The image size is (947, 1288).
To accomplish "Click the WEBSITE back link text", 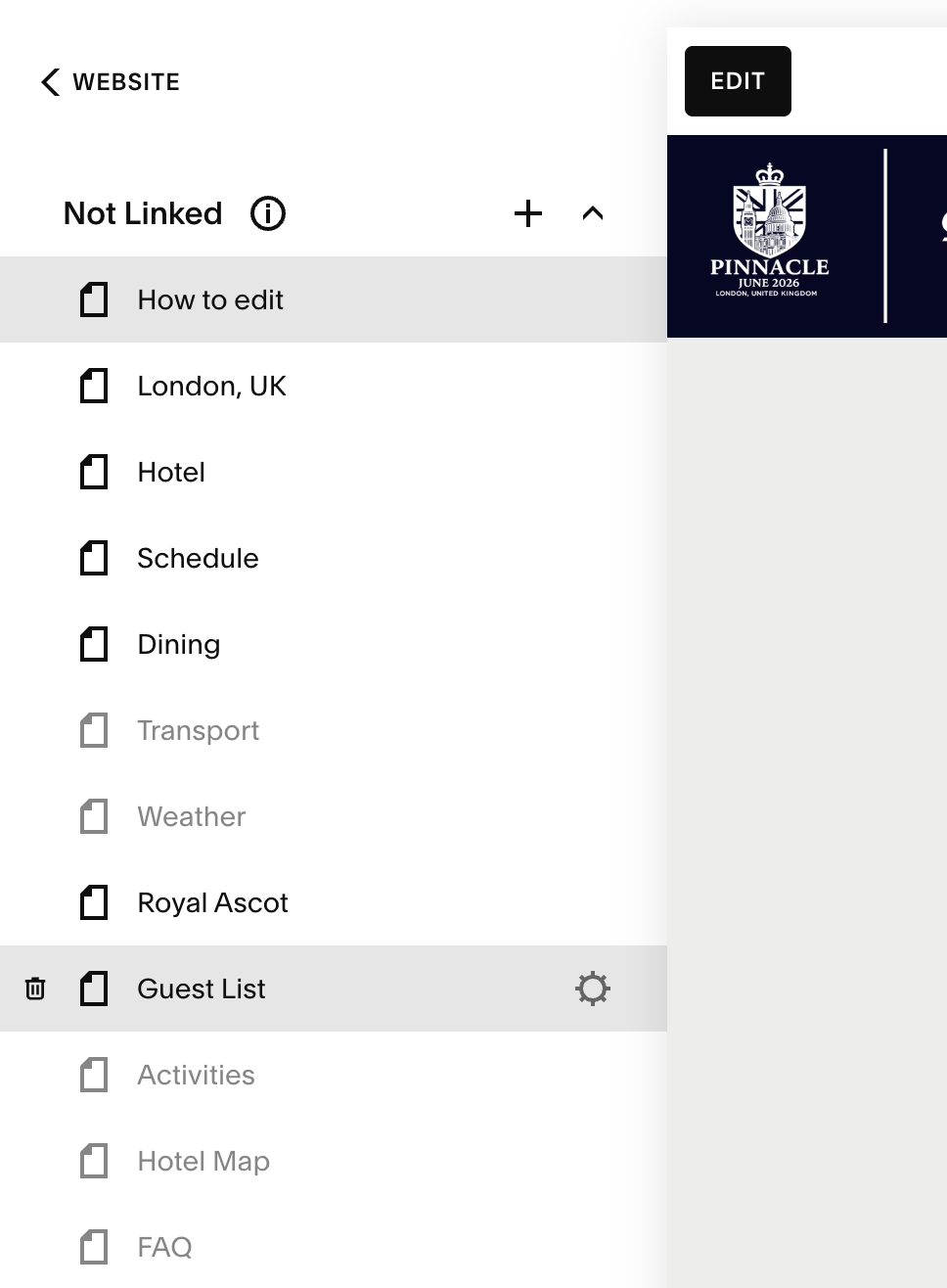I will (x=126, y=82).
